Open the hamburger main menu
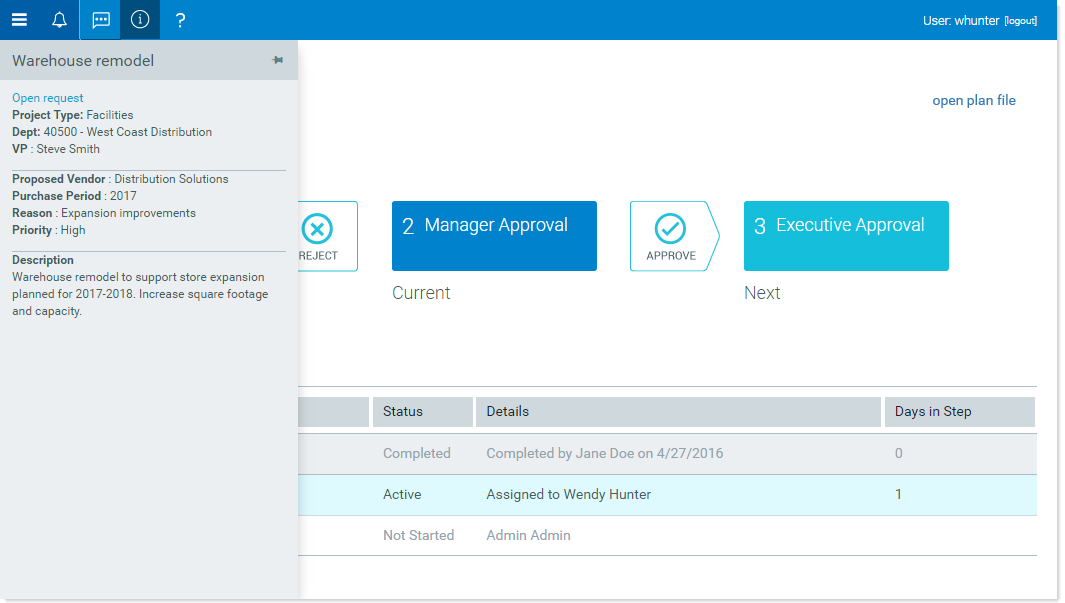This screenshot has width=1065, height=603. [20, 20]
